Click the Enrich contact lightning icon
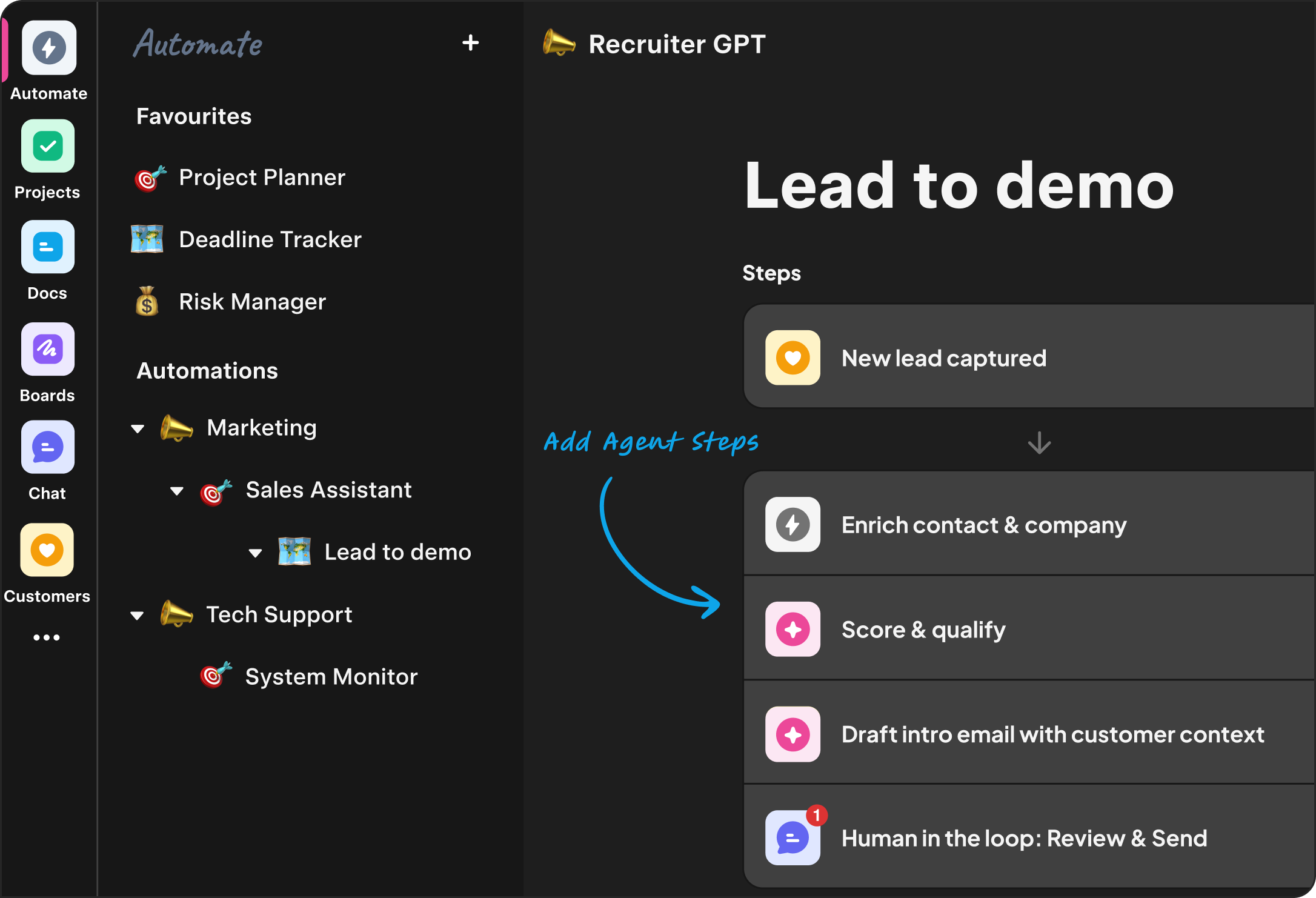The height and width of the screenshot is (898, 1316). click(x=793, y=525)
